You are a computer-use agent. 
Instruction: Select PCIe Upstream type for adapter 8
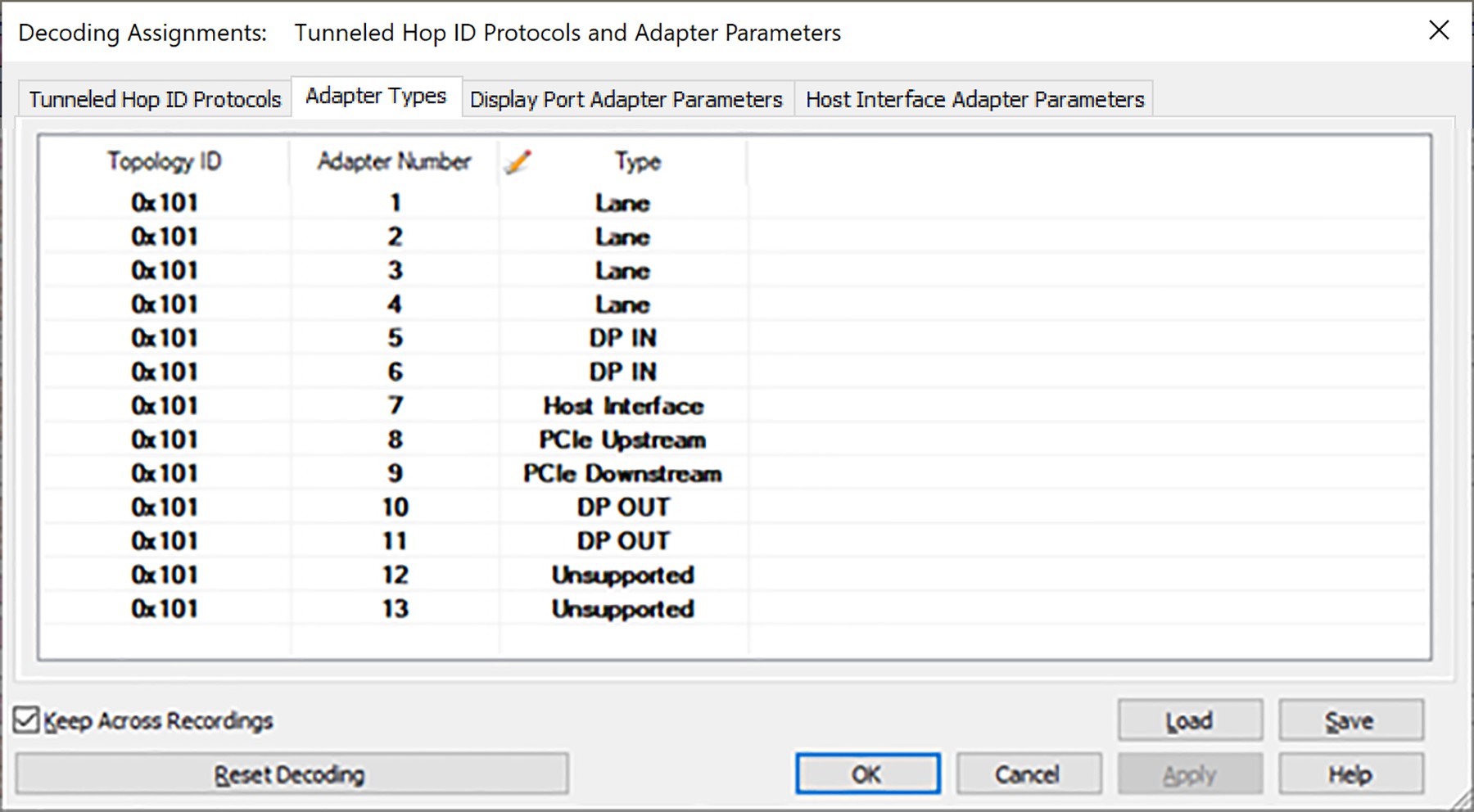point(622,440)
